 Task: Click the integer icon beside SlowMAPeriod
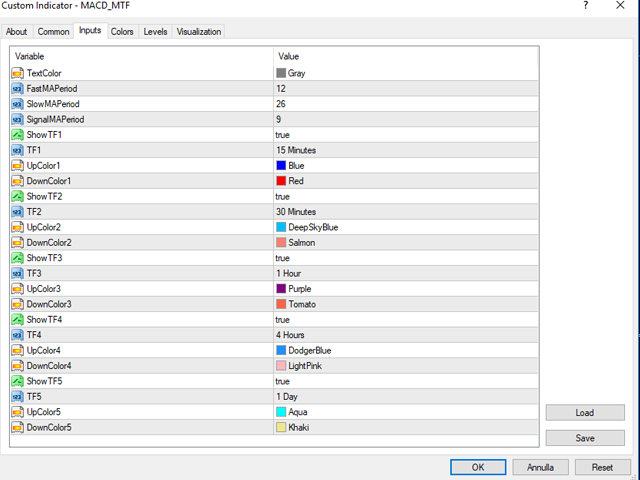(x=18, y=104)
